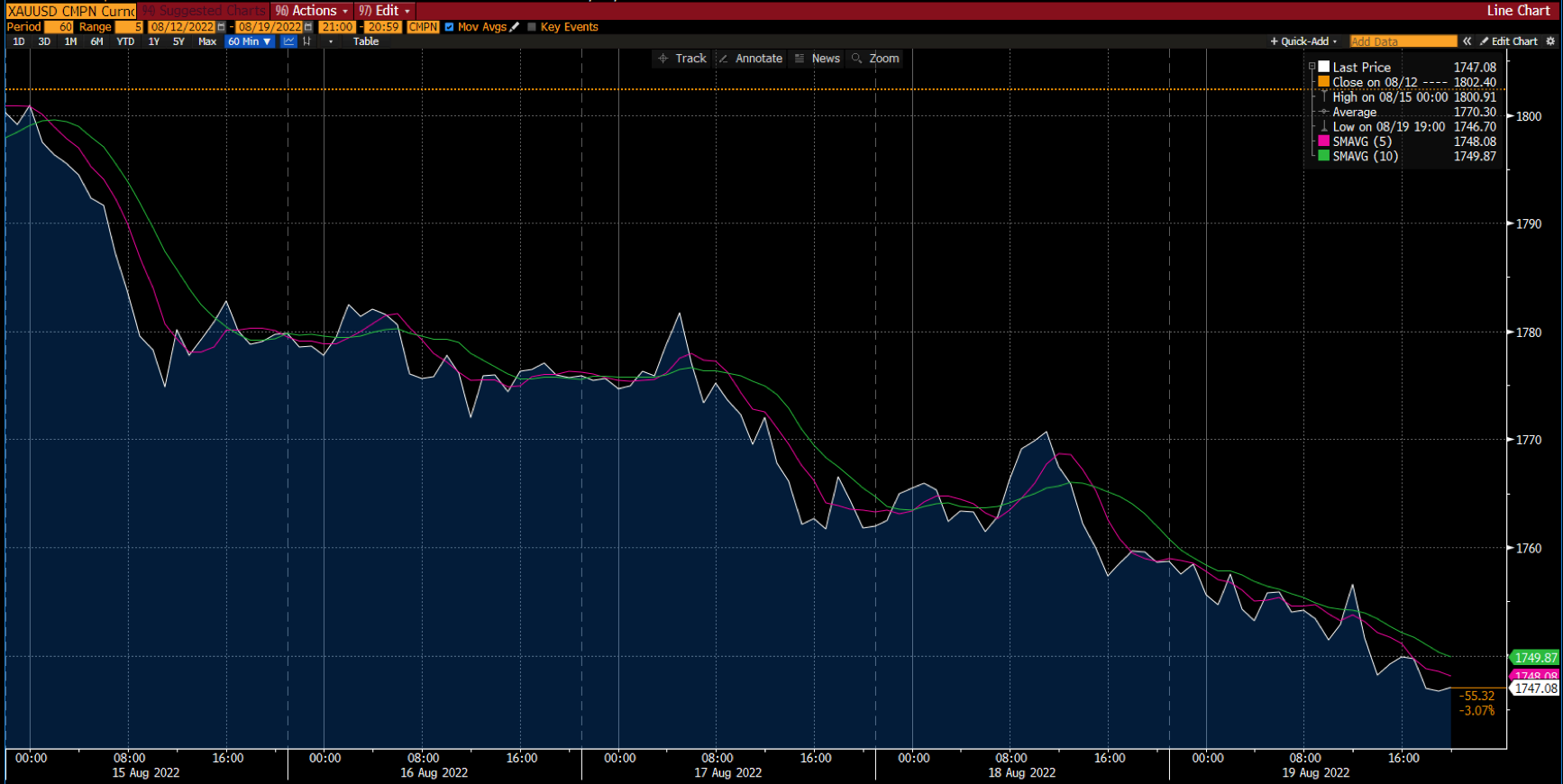Toggle the Mov Avgs checkbox
Viewport: 1563px width, 784px height.
(x=449, y=27)
